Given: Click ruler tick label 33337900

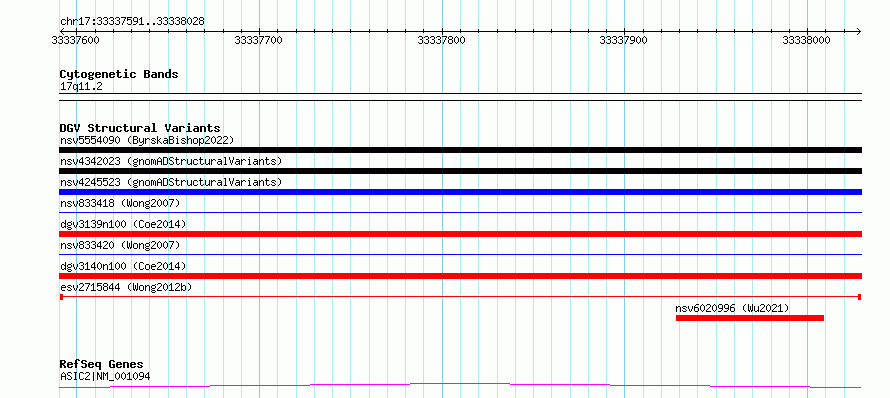Looking at the screenshot, I should 623,40.
